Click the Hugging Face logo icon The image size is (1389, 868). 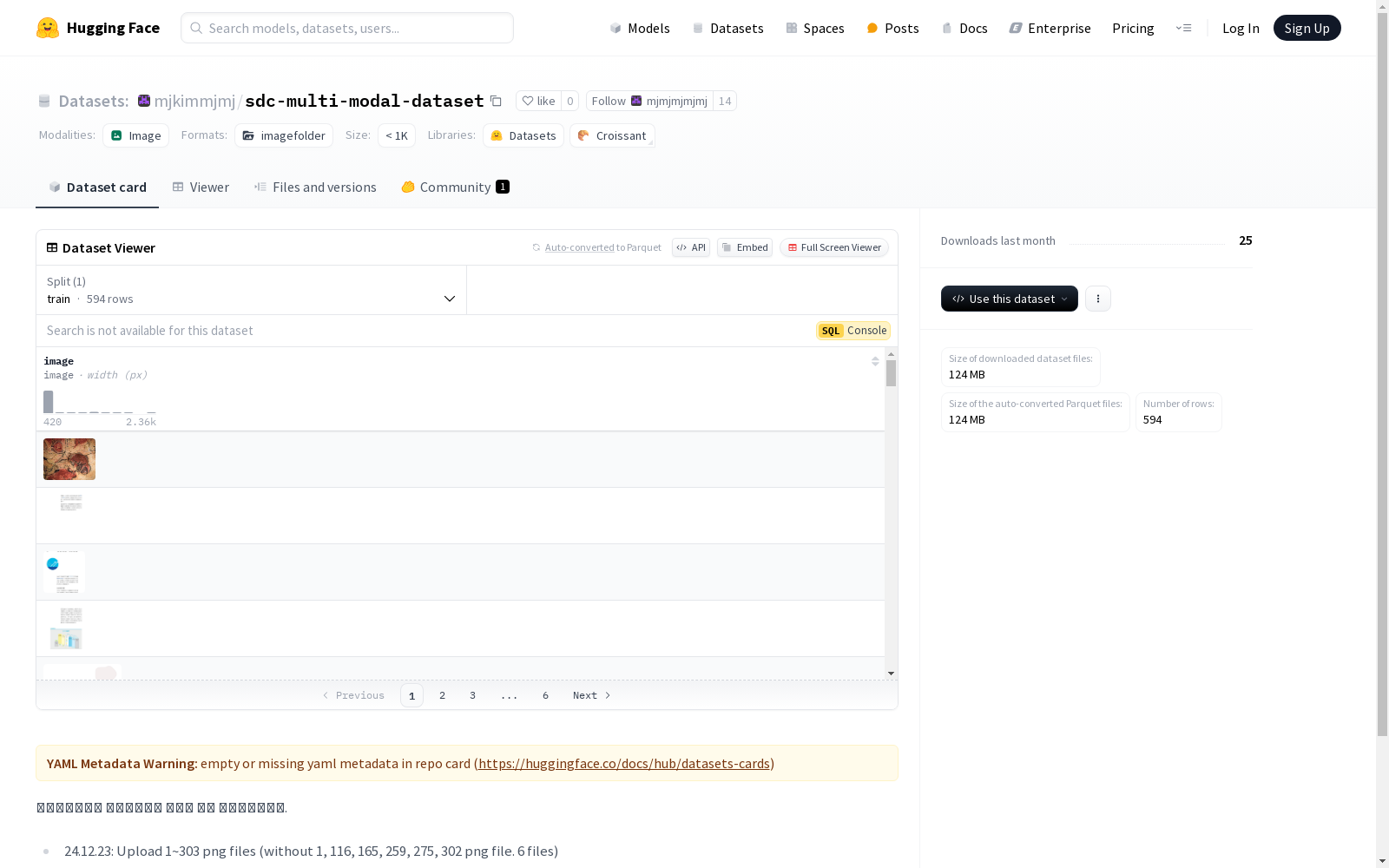tap(48, 28)
